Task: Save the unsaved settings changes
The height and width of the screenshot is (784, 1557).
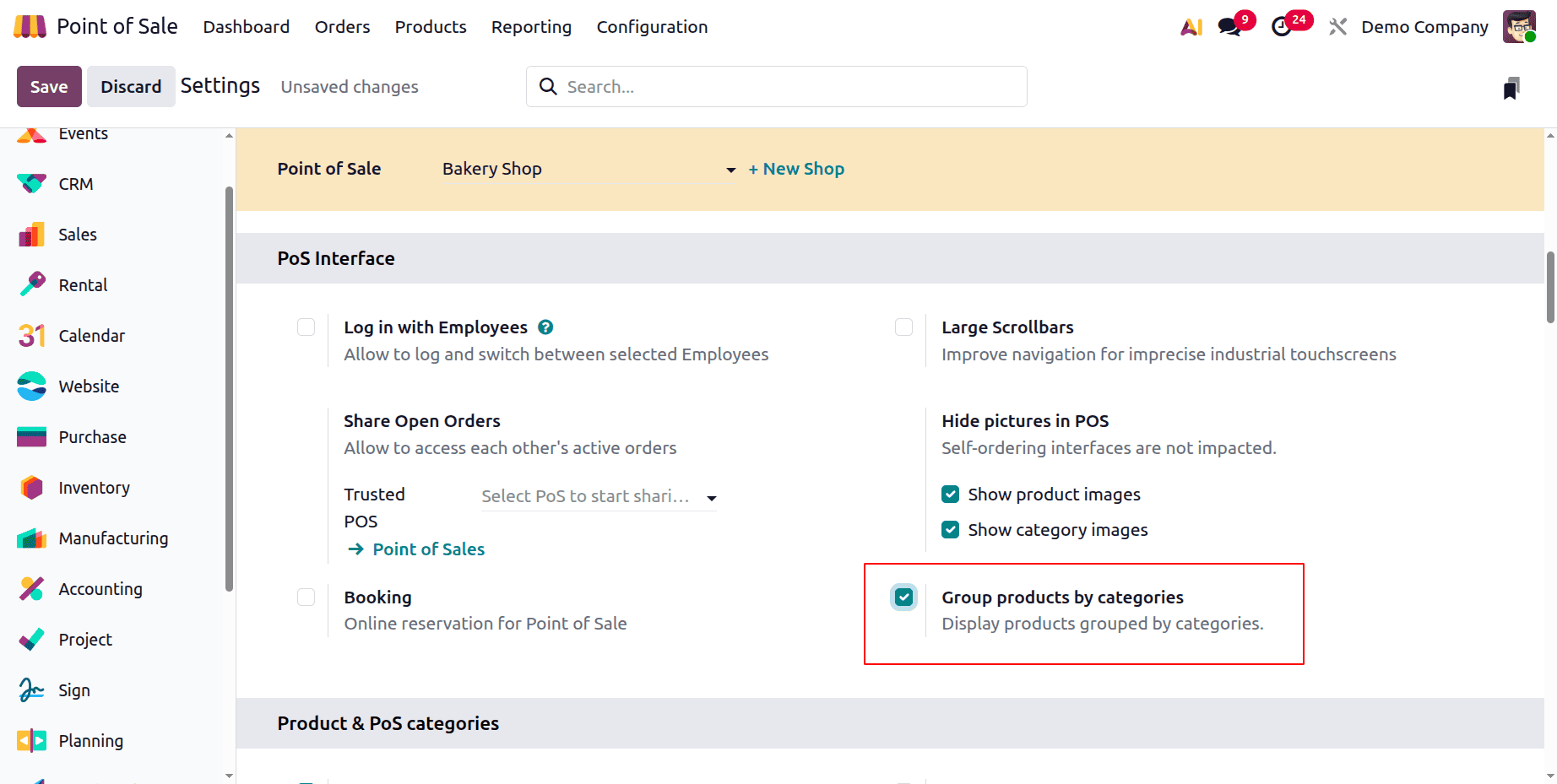Action: pos(48,86)
